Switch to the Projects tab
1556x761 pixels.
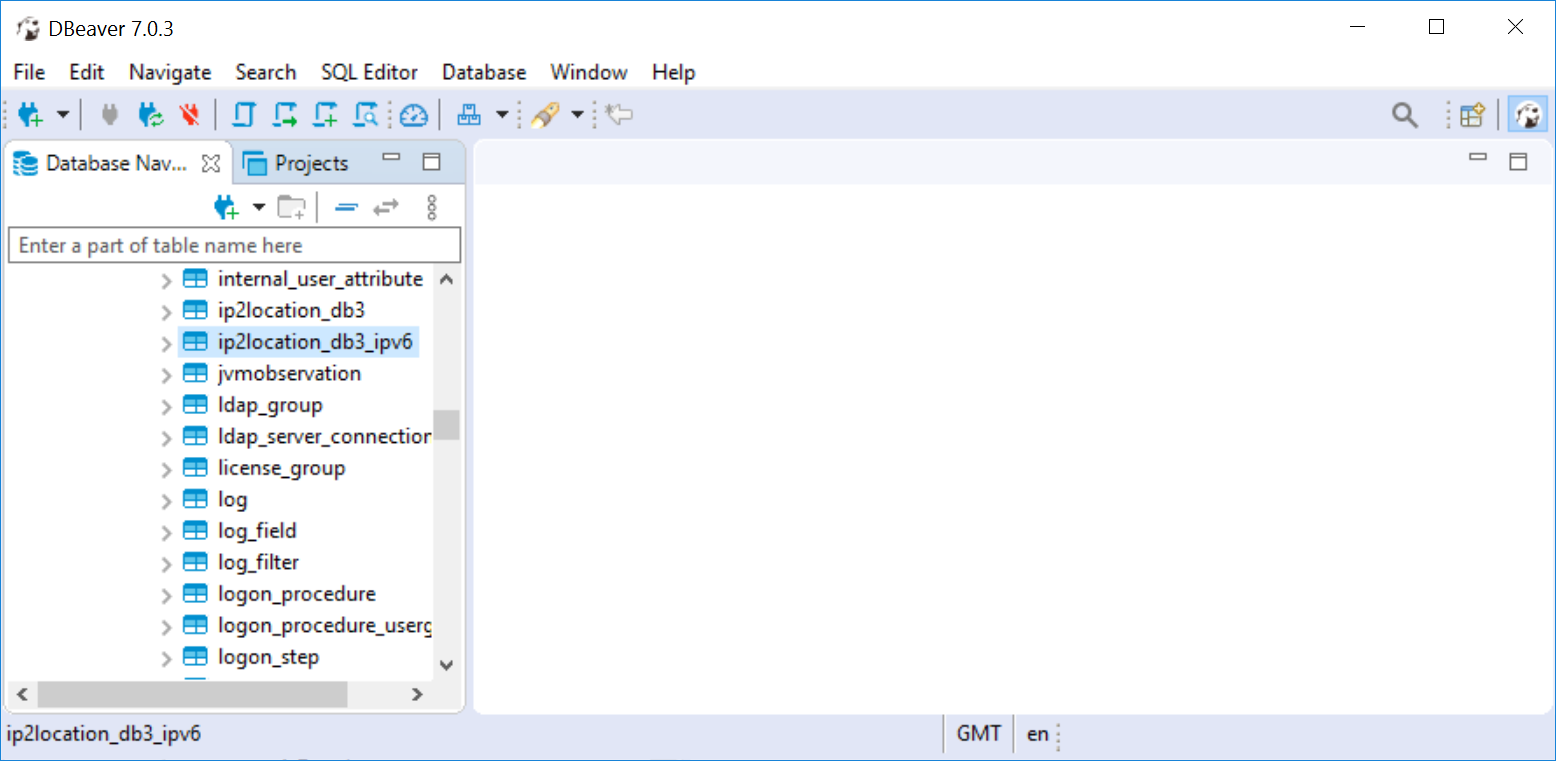(x=297, y=163)
